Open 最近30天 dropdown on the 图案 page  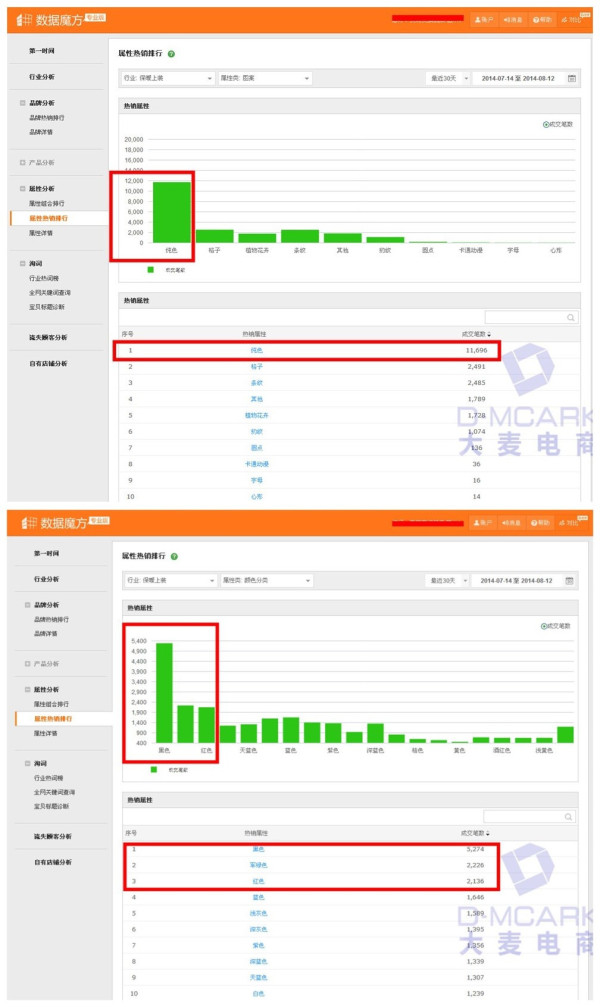click(x=448, y=78)
